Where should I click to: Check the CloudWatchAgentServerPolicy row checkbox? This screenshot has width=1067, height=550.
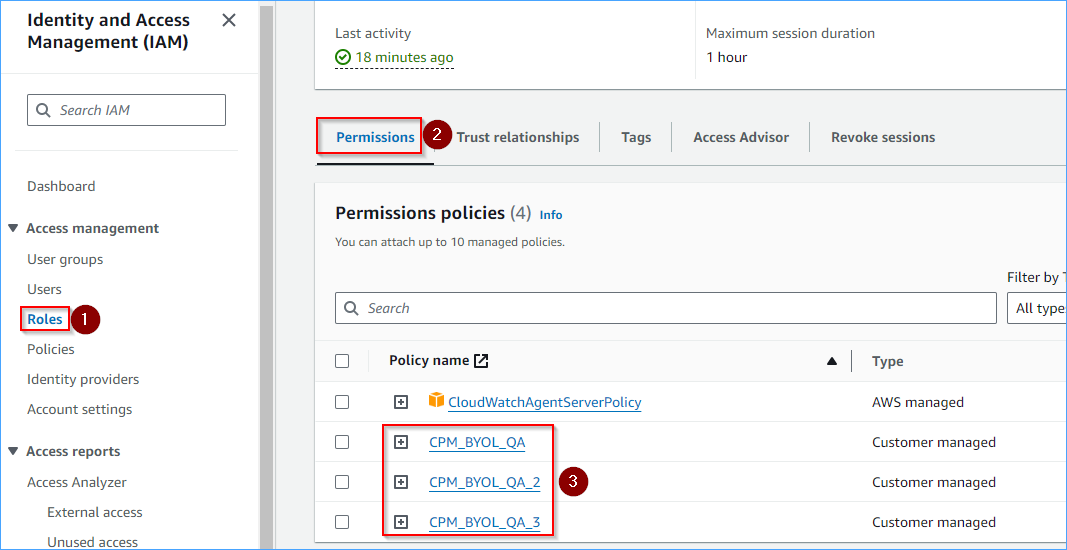[x=342, y=402]
